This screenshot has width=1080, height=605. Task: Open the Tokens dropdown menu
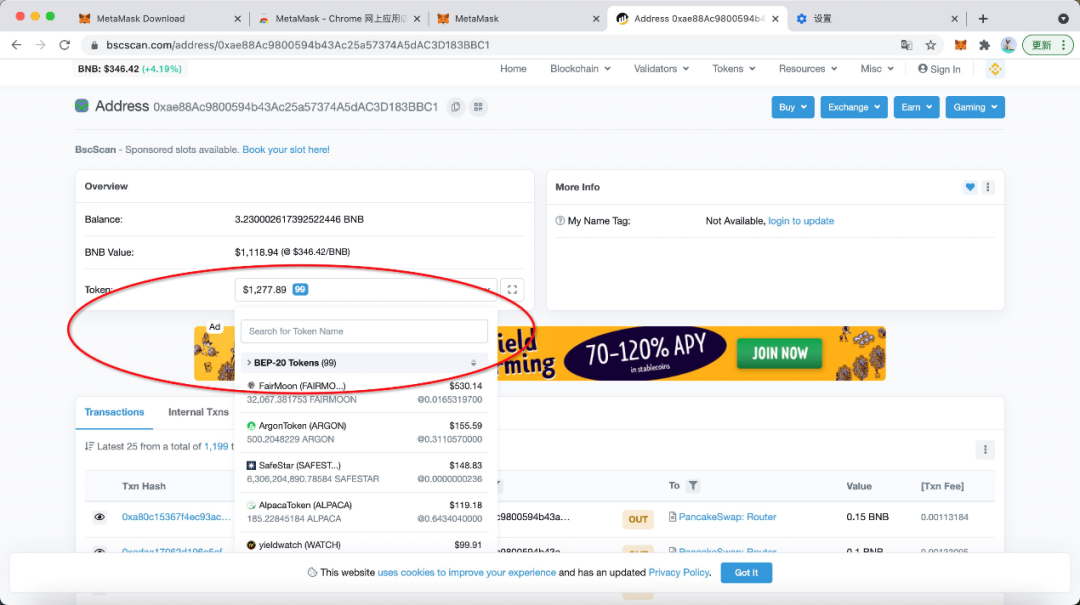tap(734, 69)
